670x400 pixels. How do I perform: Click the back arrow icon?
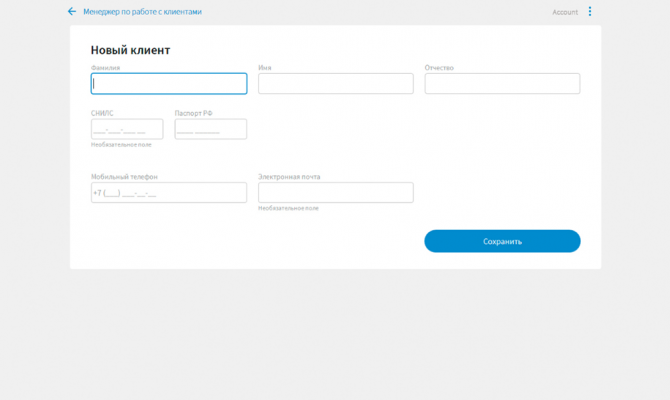pos(72,12)
